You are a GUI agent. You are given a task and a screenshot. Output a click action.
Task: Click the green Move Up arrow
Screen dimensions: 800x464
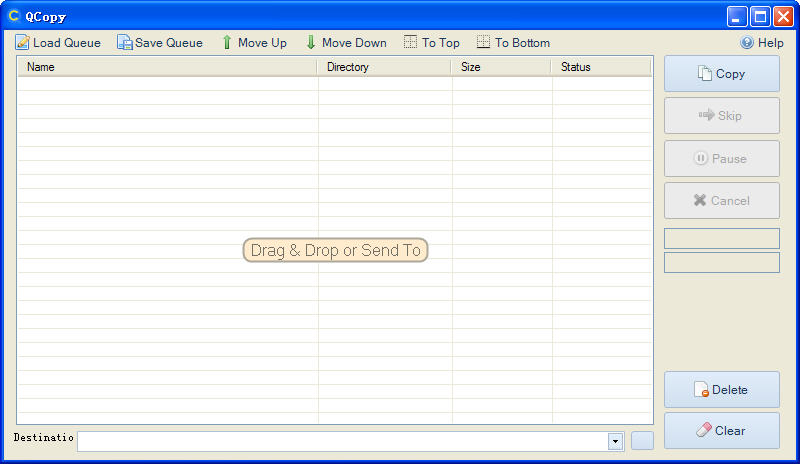tap(227, 42)
